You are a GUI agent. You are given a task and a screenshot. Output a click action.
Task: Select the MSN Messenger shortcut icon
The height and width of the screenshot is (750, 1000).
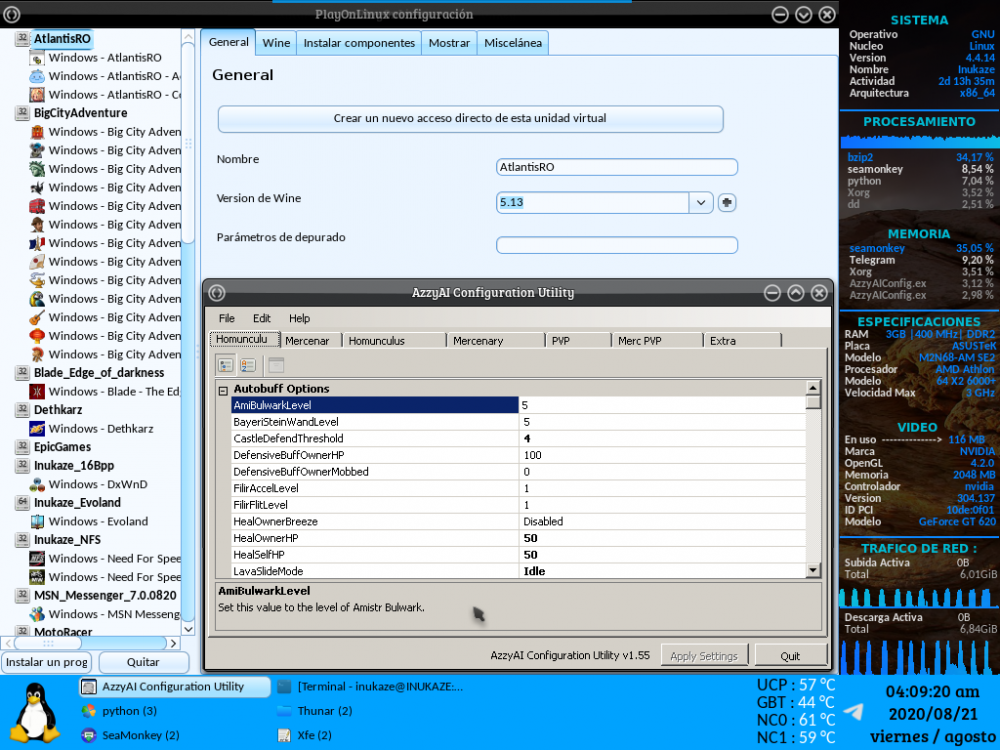(x=37, y=614)
